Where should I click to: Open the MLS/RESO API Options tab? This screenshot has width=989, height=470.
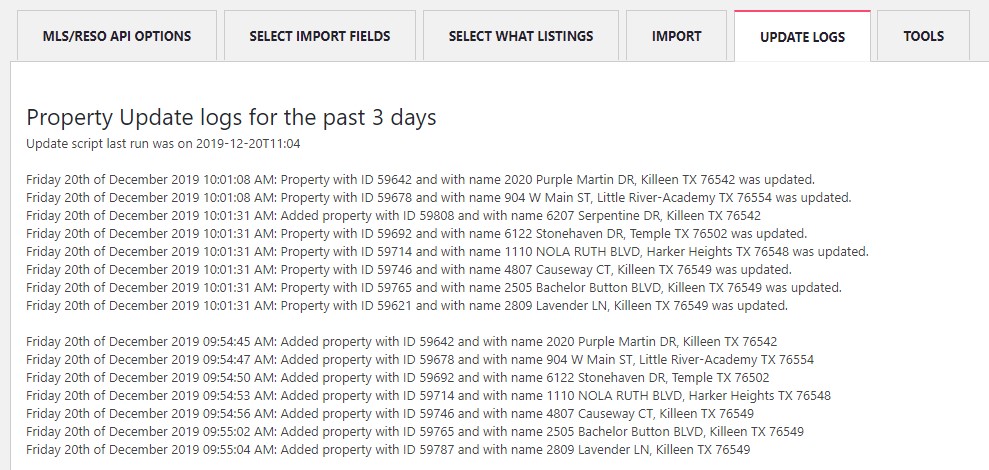click(x=117, y=36)
